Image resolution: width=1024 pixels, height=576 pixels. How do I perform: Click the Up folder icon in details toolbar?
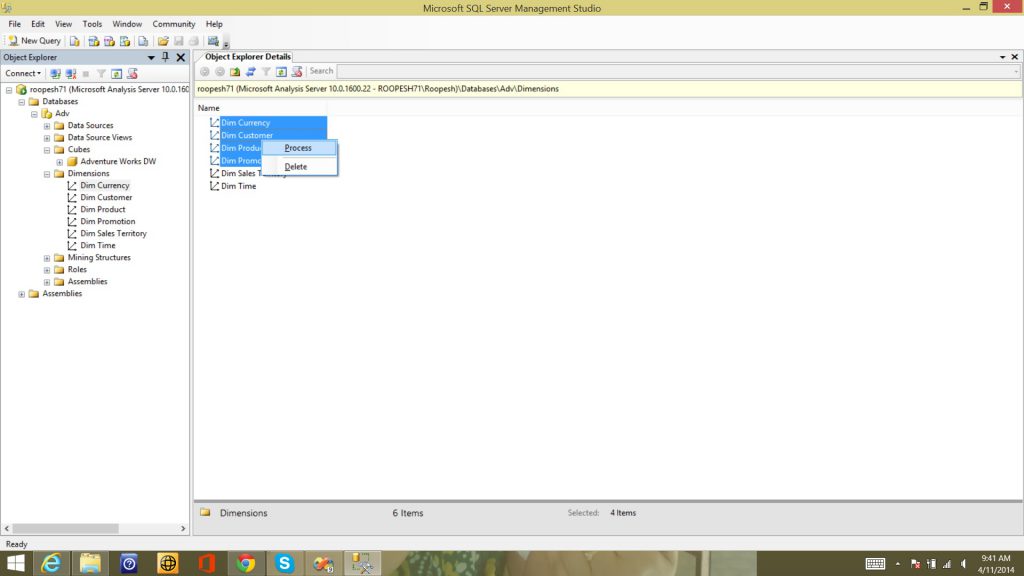tap(235, 72)
